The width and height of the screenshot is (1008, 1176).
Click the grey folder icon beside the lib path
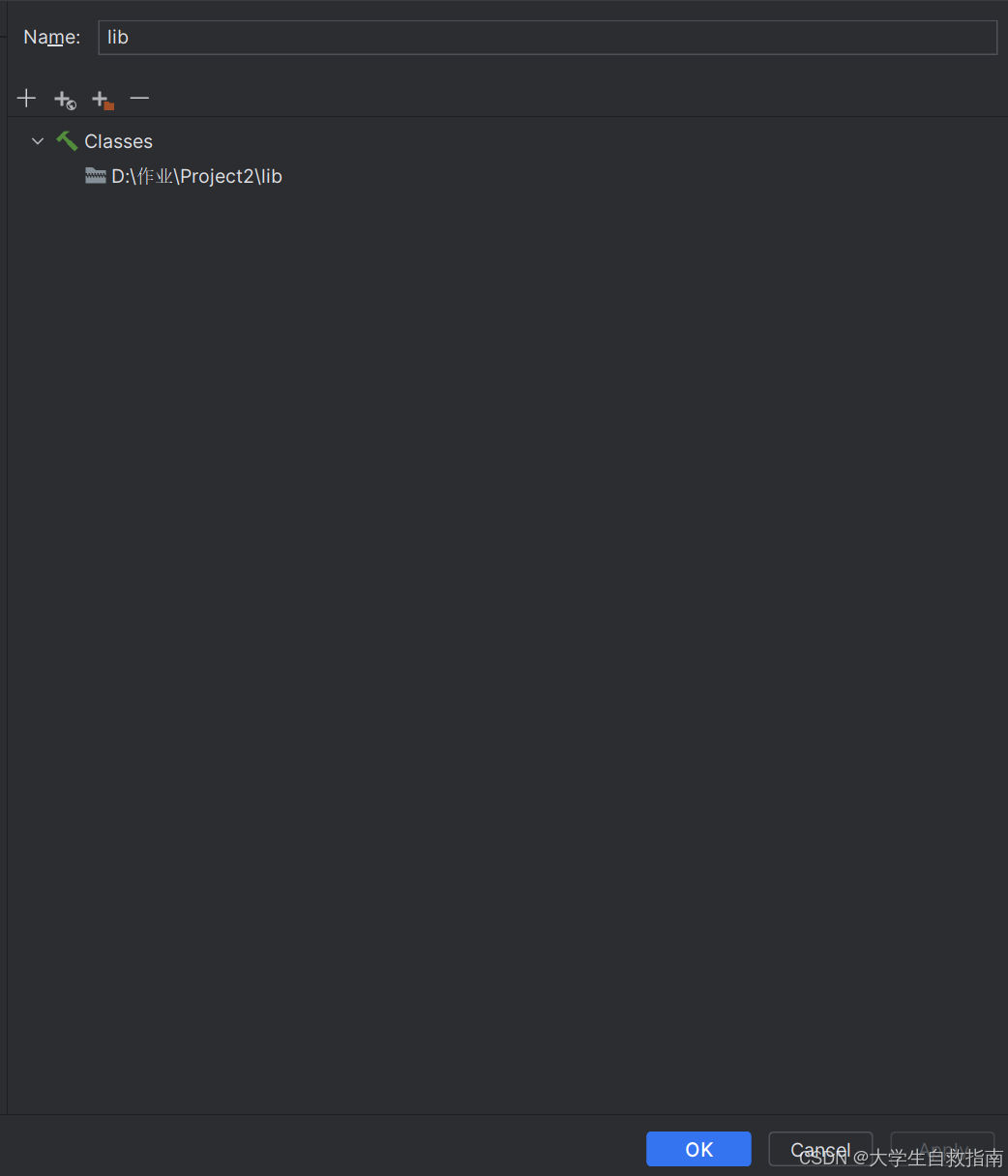(x=95, y=176)
